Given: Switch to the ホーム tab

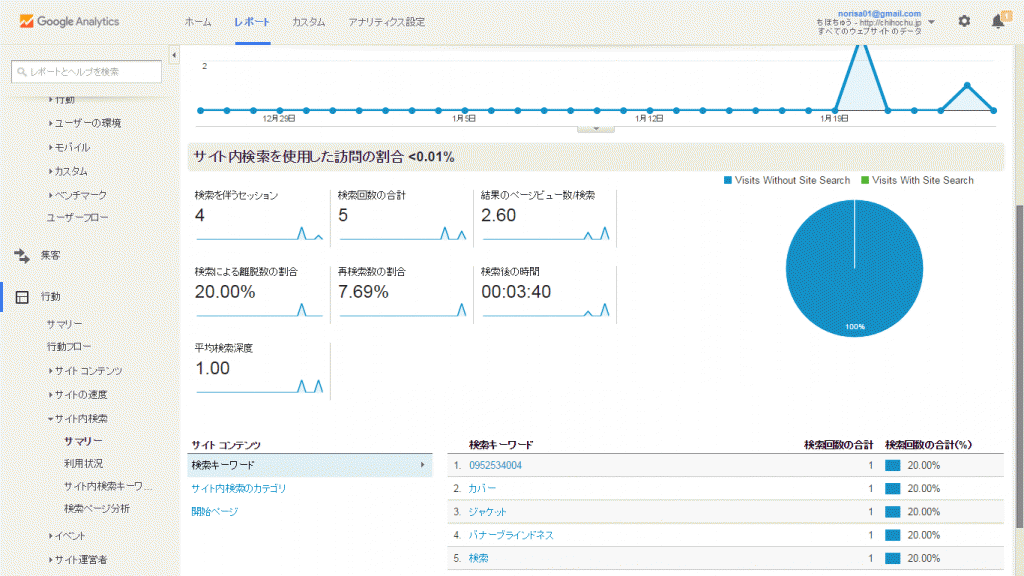Looking at the screenshot, I should point(200,21).
